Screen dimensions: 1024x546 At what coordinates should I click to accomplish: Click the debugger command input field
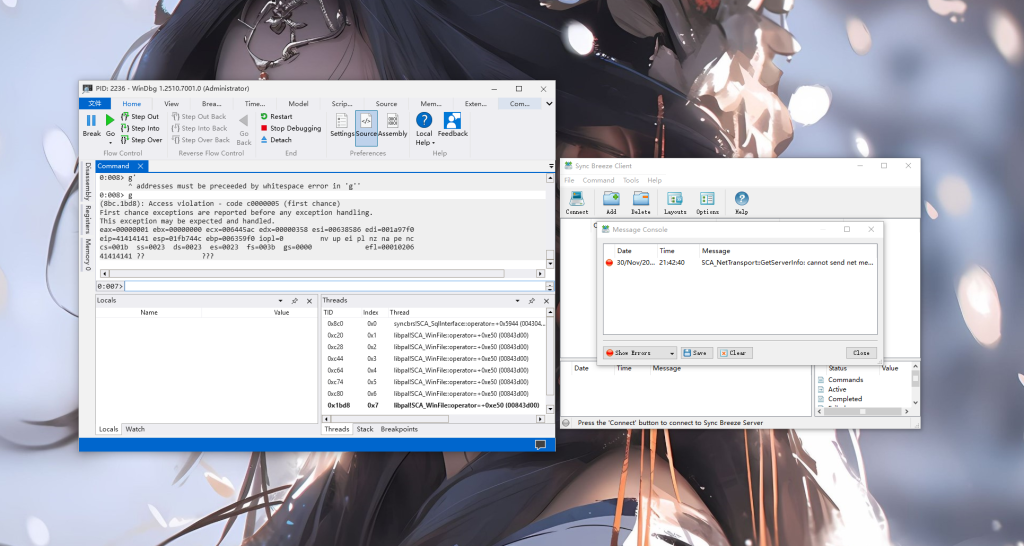click(x=330, y=286)
